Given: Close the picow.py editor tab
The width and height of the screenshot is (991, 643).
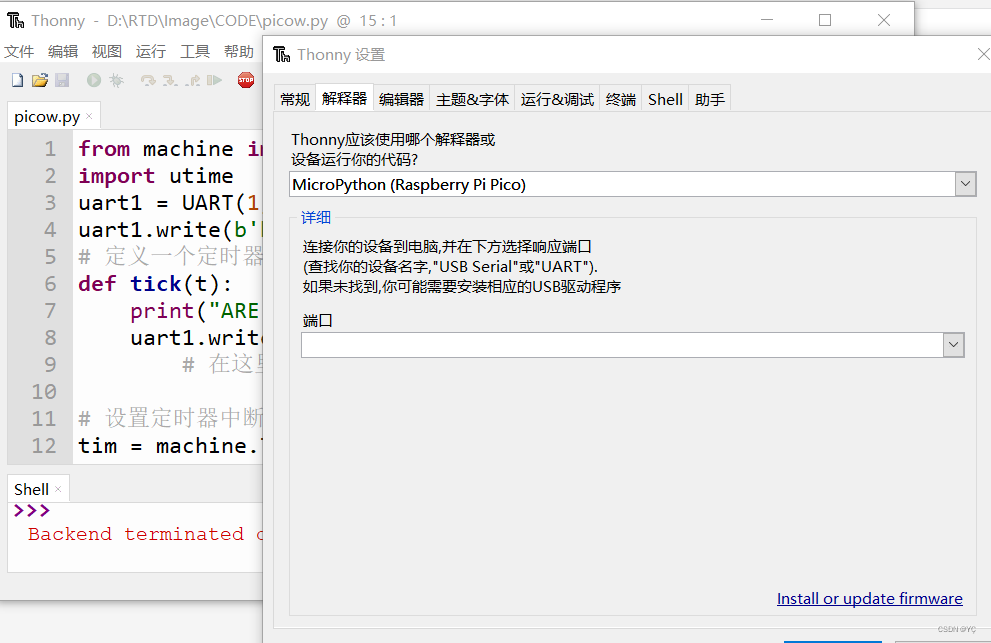Looking at the screenshot, I should (89, 116).
